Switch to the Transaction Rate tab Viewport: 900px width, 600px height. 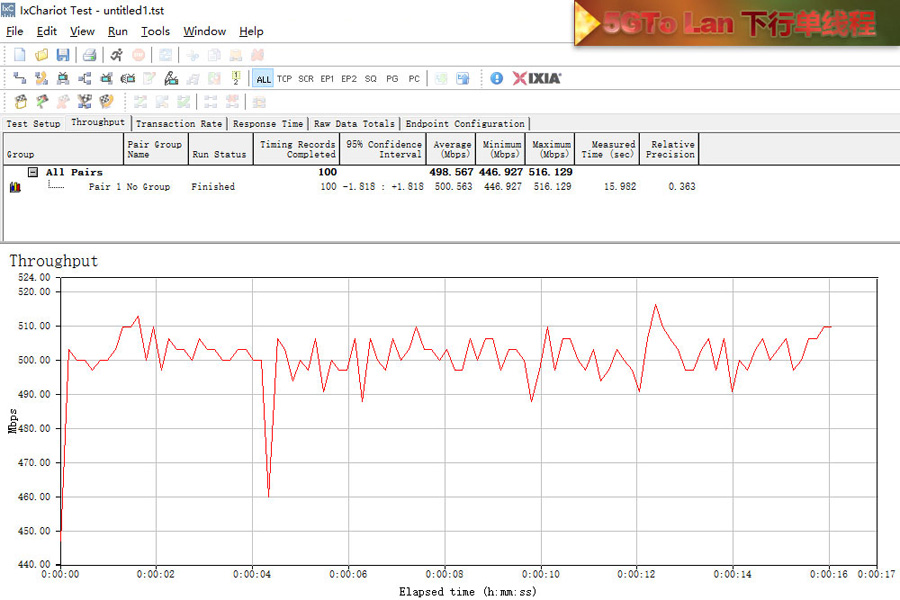pos(179,124)
